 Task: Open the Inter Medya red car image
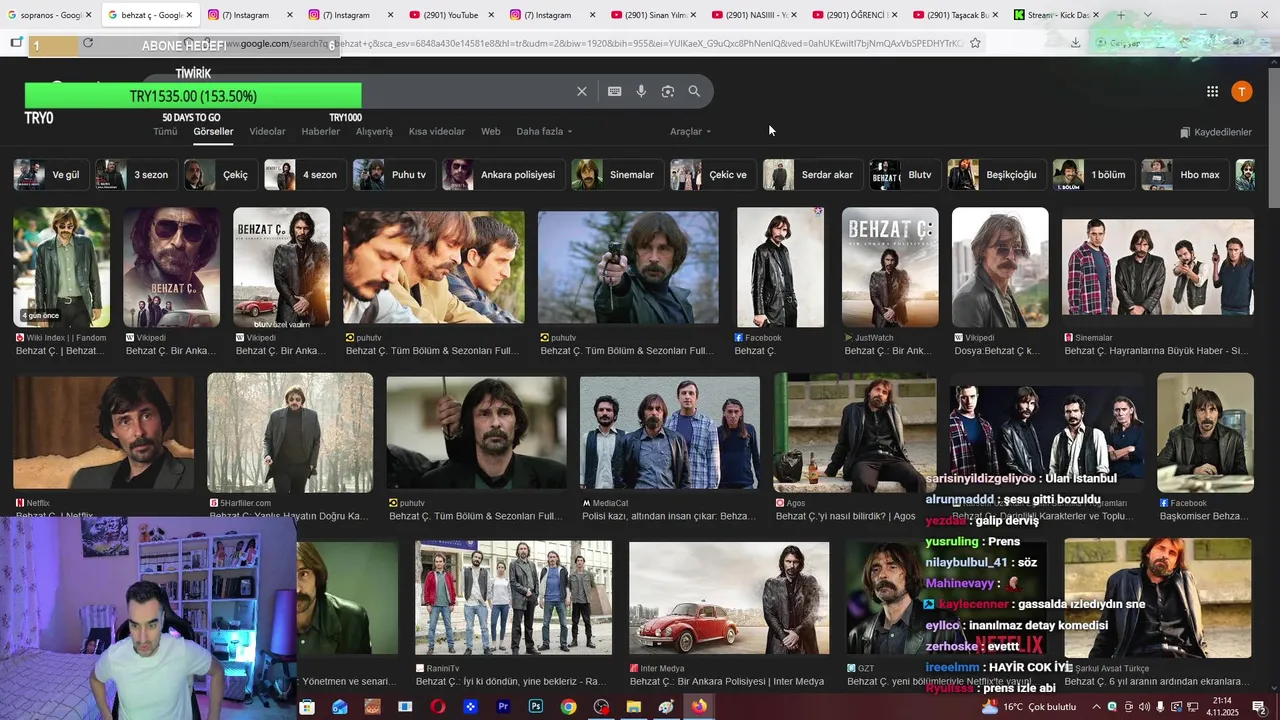click(729, 598)
